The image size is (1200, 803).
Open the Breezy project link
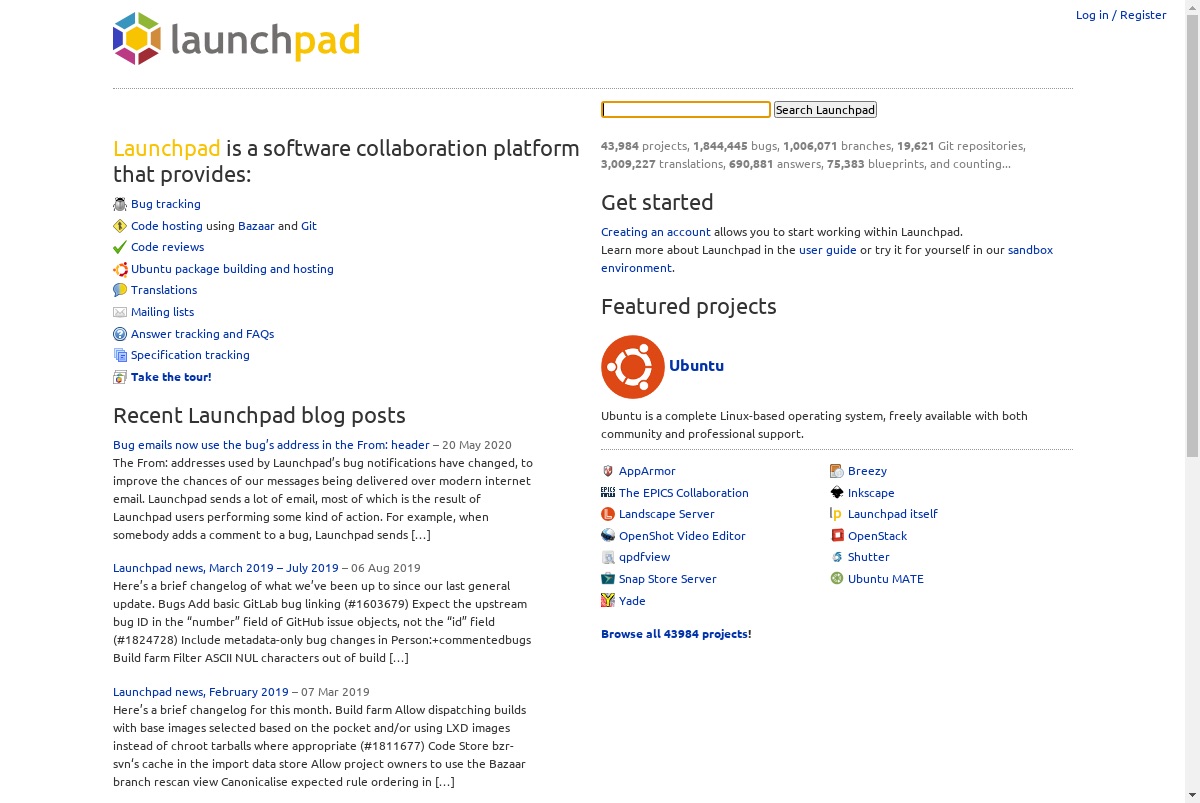pyautogui.click(x=868, y=471)
